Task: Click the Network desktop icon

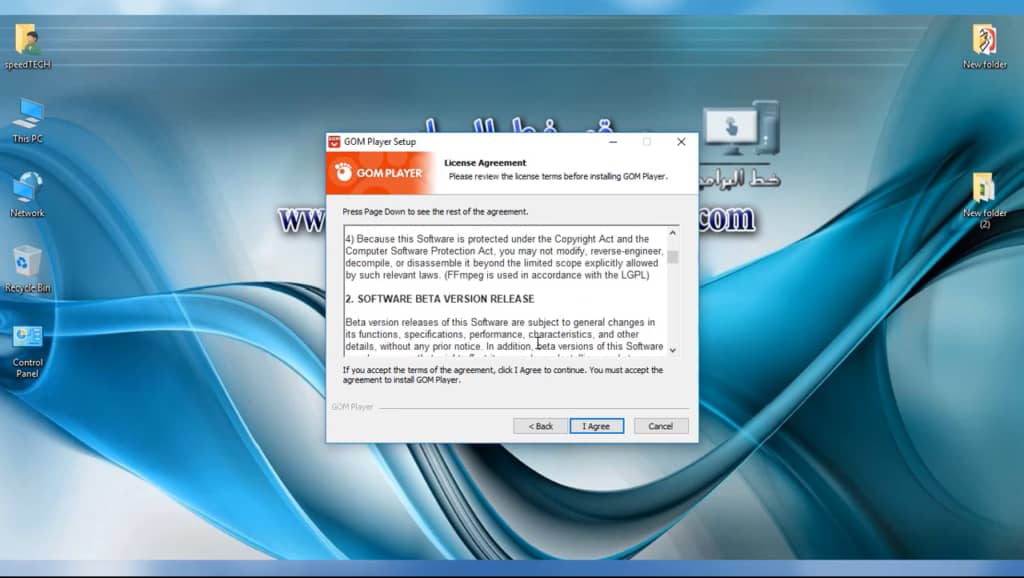Action: pos(27,188)
